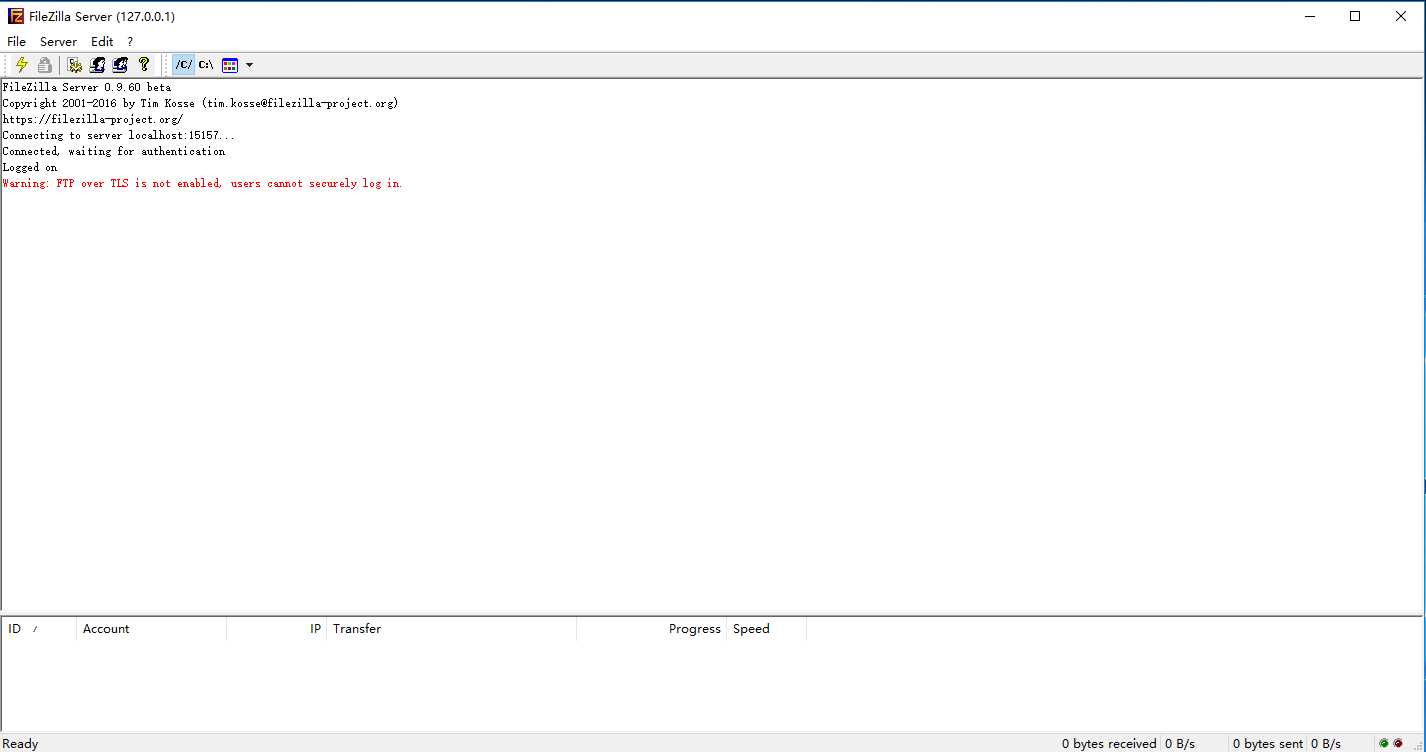Image resolution: width=1426 pixels, height=752 pixels.
Task: Expand the sorting dropdown arrow
Action: pyautogui.click(x=249, y=65)
